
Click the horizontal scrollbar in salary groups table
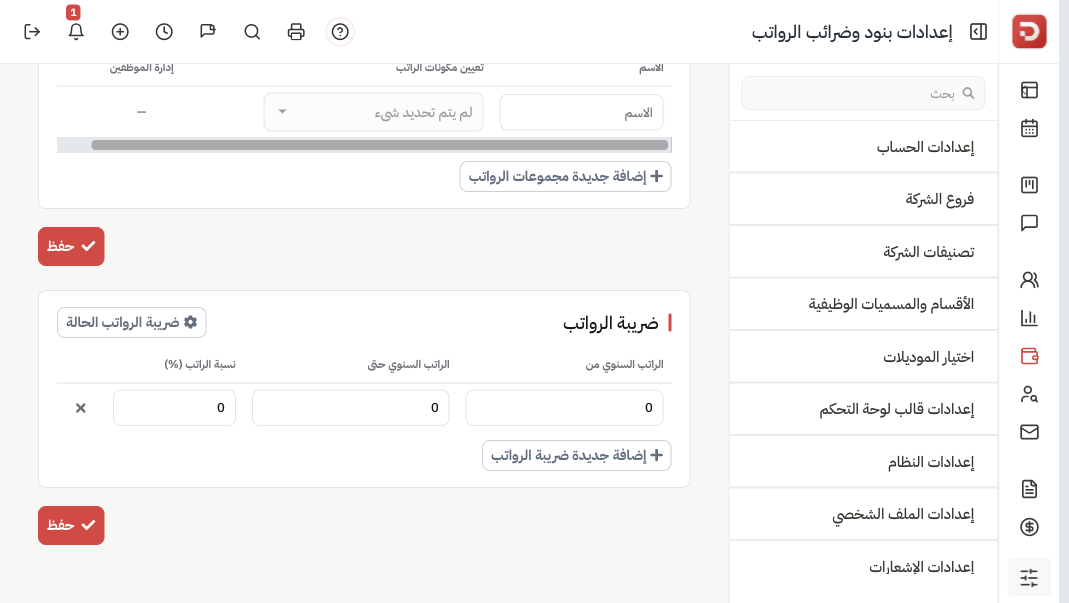coord(380,145)
